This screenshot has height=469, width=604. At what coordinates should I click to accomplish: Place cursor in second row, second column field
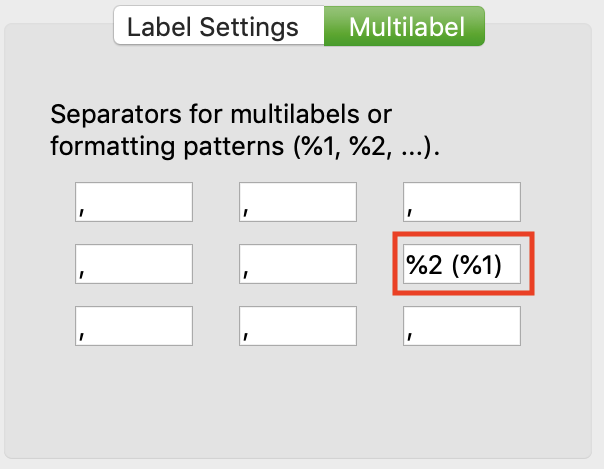298,264
